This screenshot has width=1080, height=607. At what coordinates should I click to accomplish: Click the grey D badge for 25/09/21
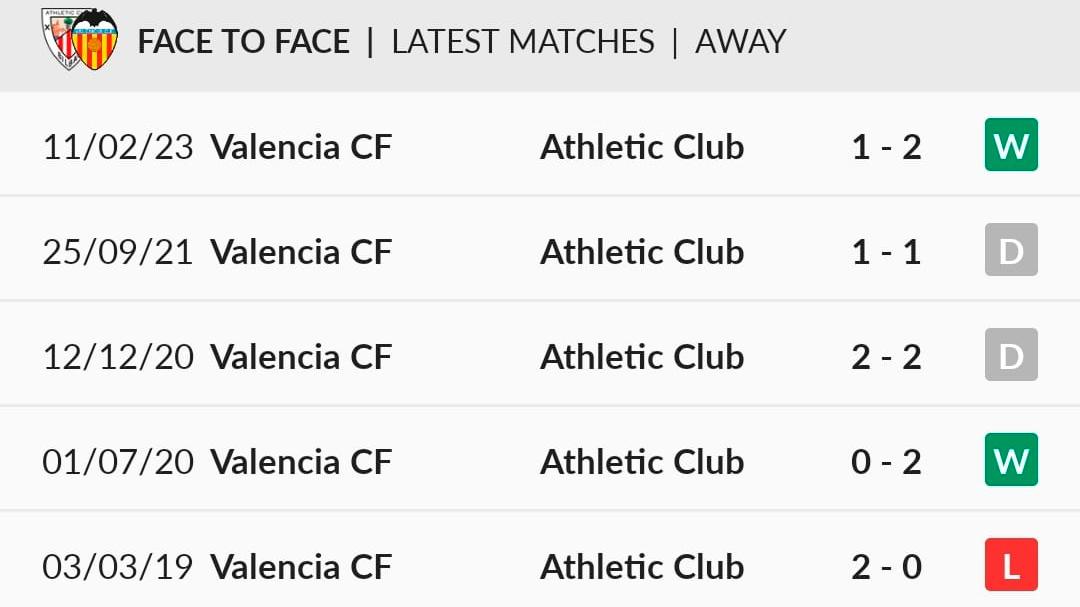click(x=1011, y=250)
